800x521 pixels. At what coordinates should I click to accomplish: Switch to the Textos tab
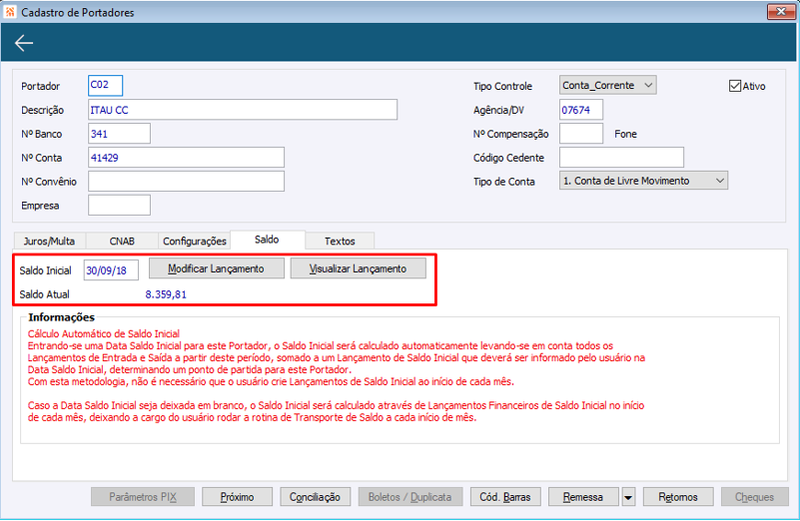coord(340,241)
